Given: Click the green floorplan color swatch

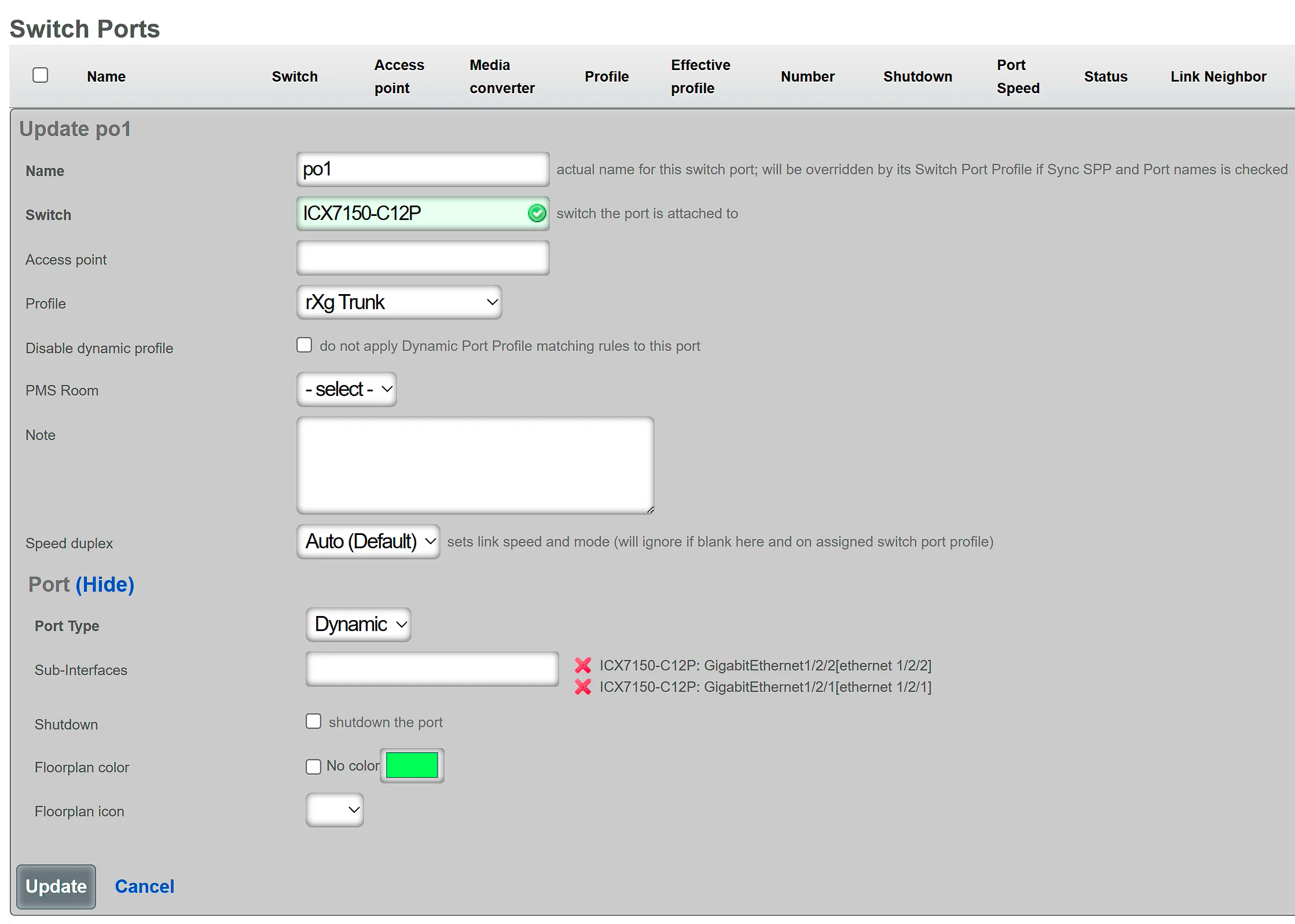Looking at the screenshot, I should [412, 765].
